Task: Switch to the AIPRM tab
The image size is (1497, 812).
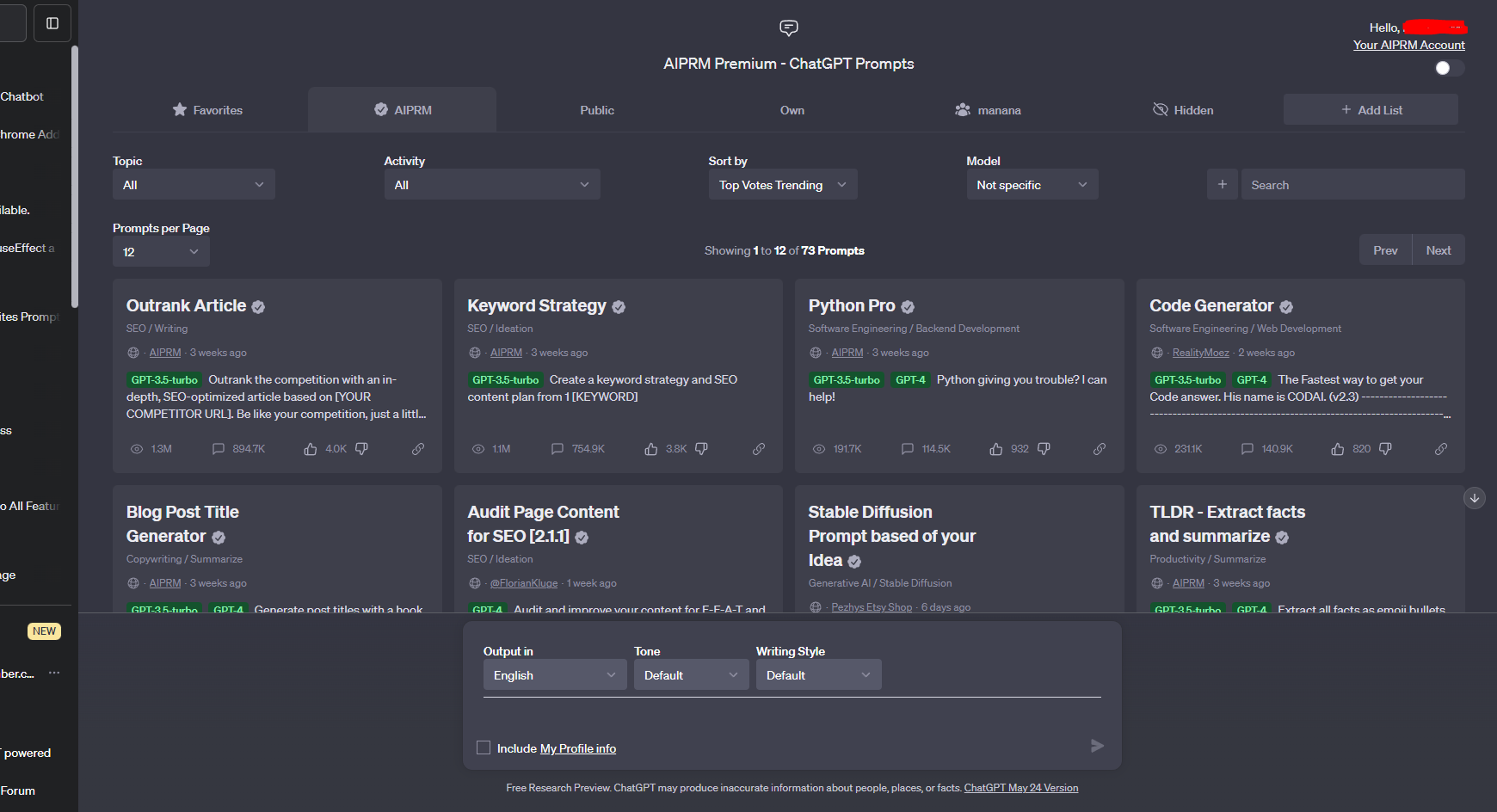Action: (x=403, y=110)
